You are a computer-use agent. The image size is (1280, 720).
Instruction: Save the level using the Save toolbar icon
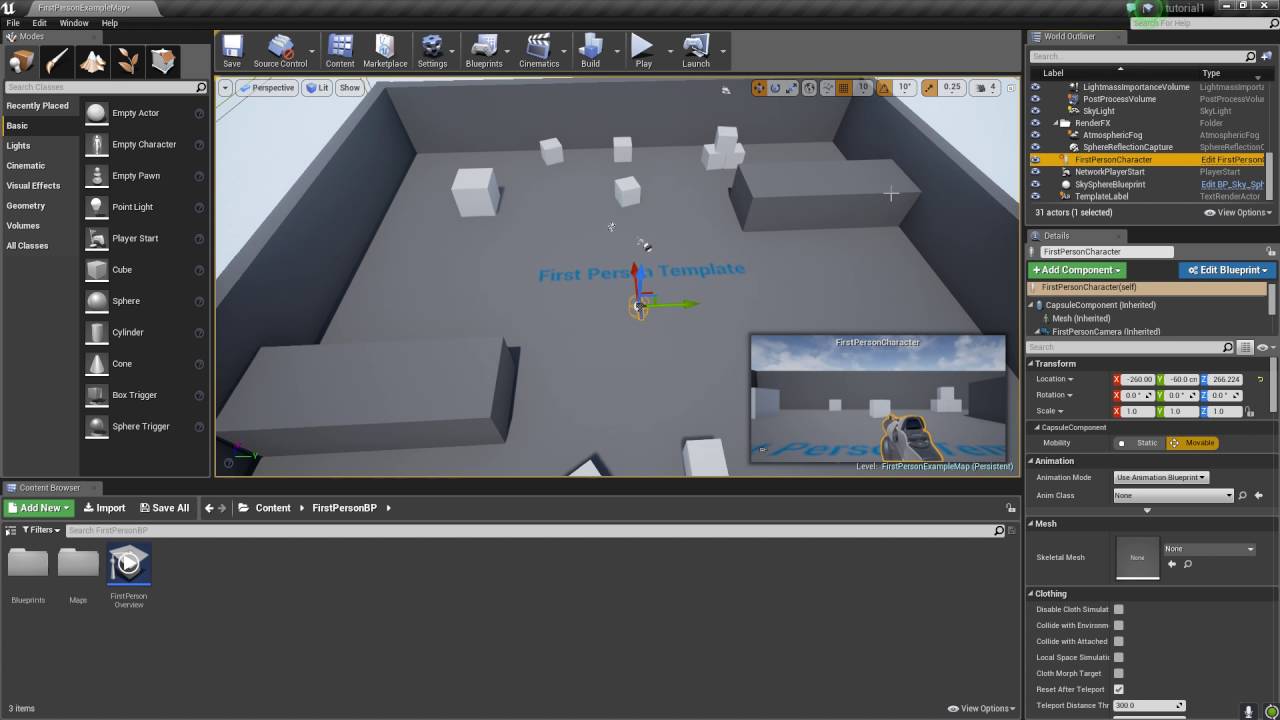(232, 51)
